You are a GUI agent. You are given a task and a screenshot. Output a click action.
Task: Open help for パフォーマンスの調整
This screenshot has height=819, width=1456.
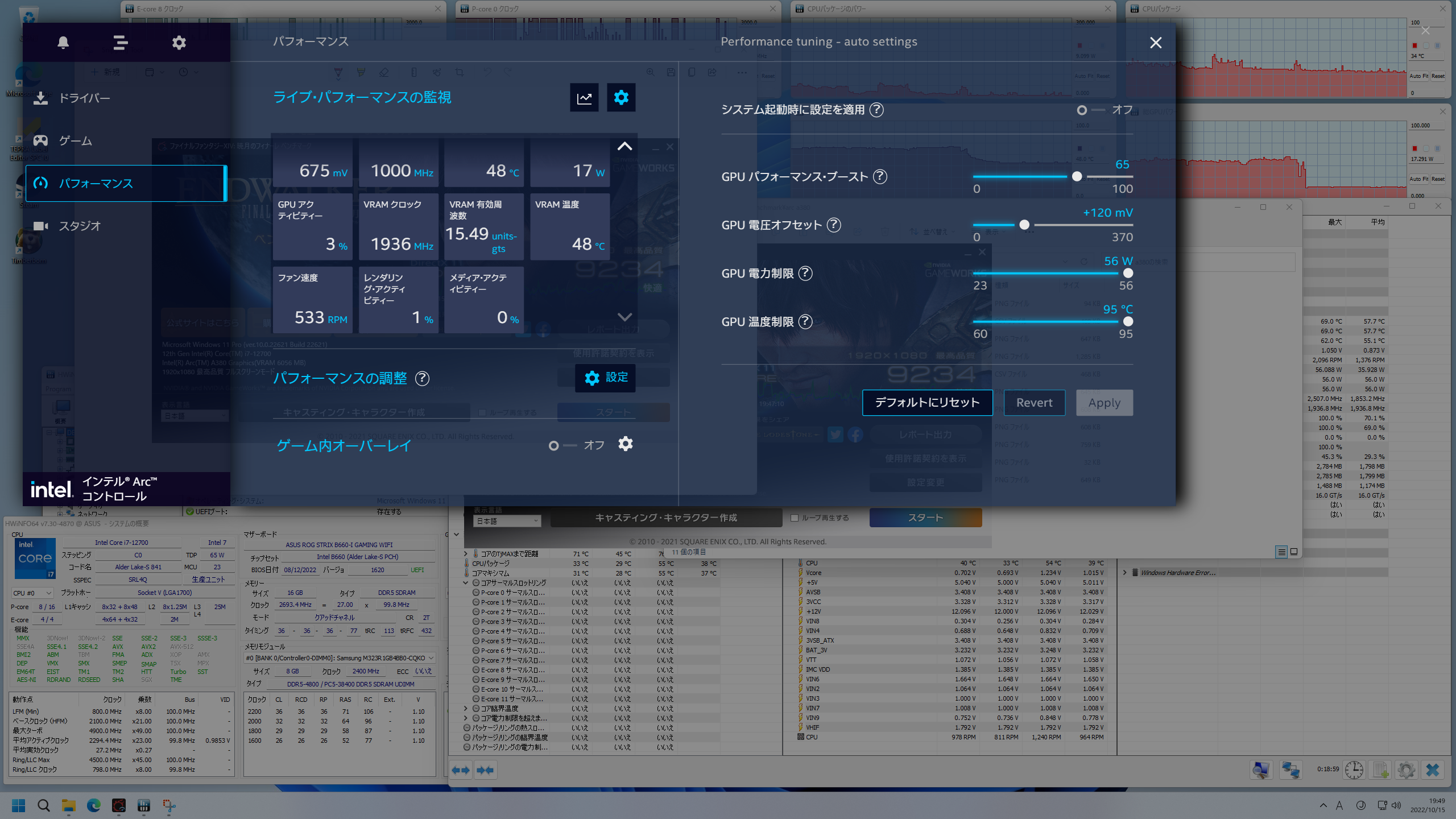(422, 378)
